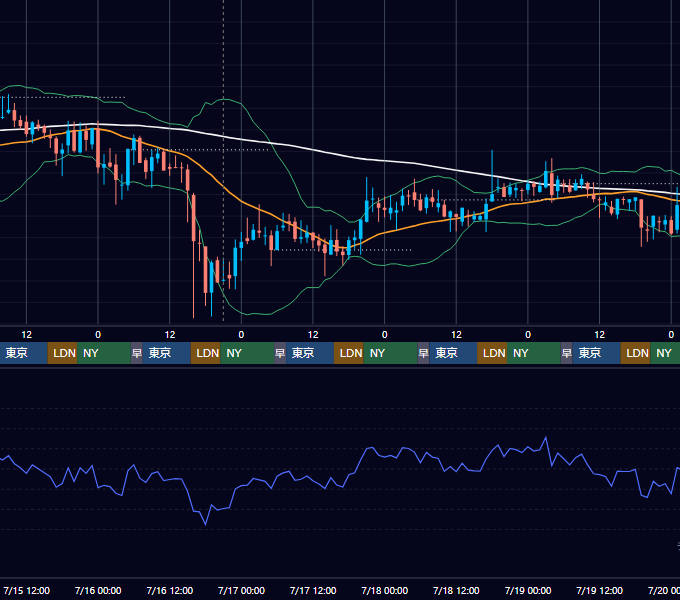This screenshot has width=680, height=600.
Task: Click the upper green Bollinger band line
Action: click(x=278, y=153)
